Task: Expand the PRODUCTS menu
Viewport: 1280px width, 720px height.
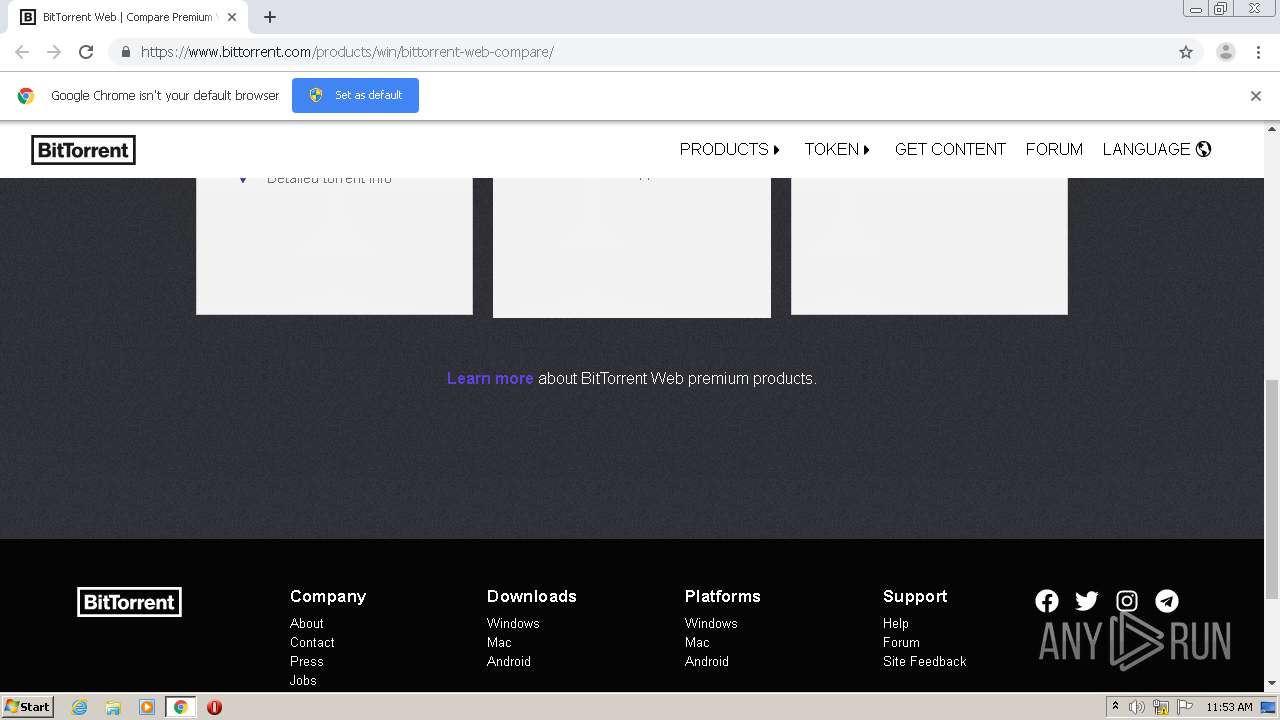Action: (730, 149)
